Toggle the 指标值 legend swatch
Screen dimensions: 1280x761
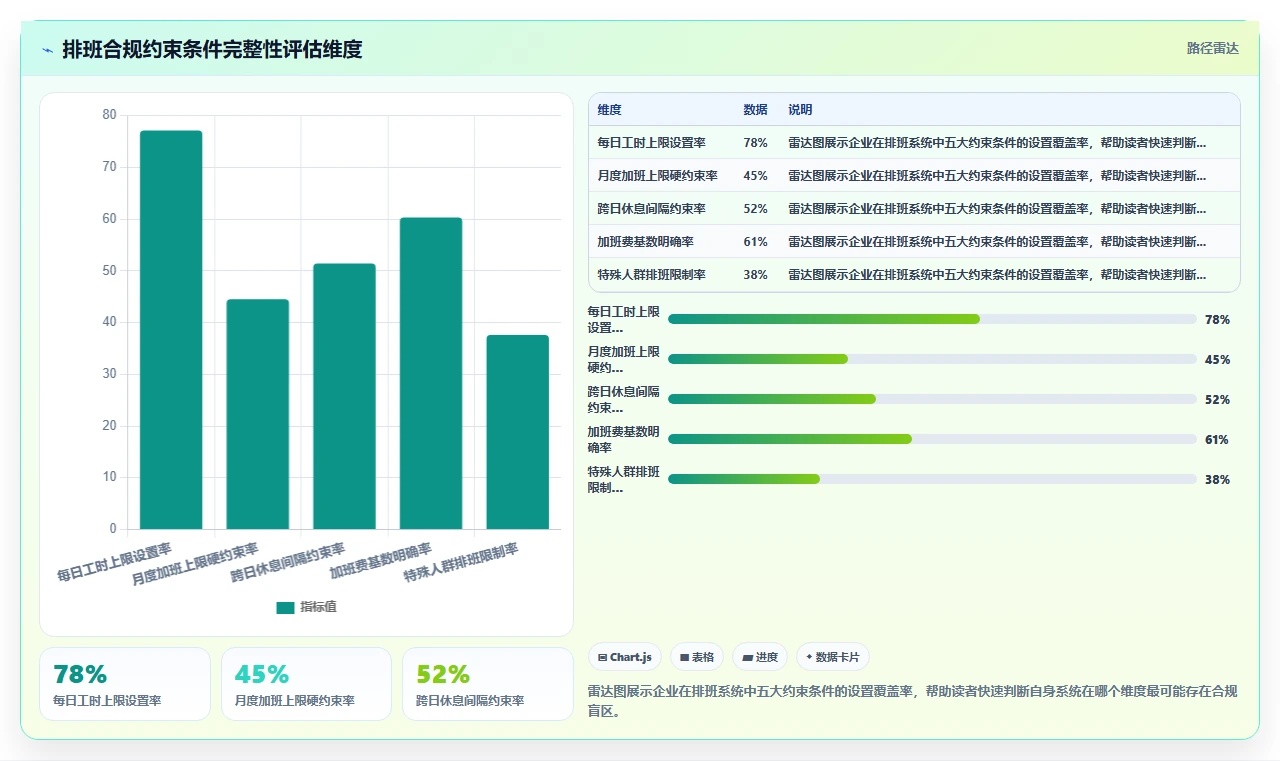pos(286,607)
